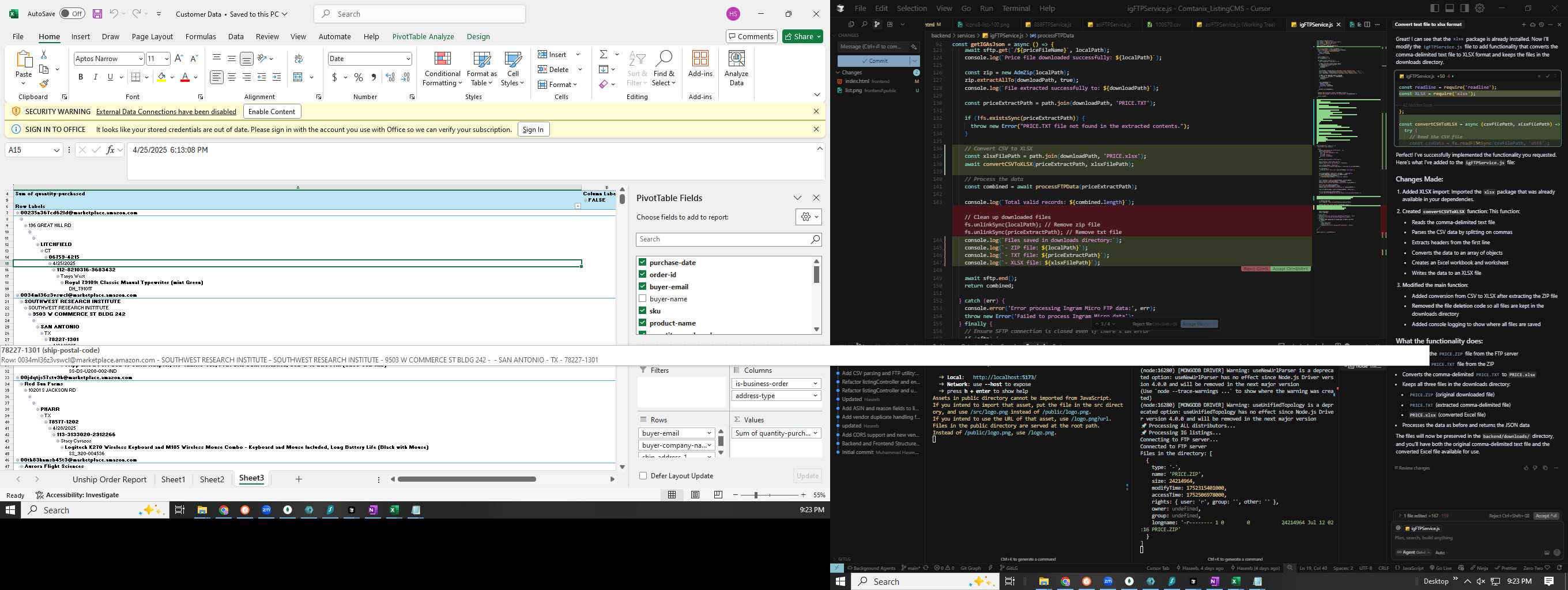The image size is (1568, 590).
Task: Click the Enable Content button
Action: tap(272, 111)
